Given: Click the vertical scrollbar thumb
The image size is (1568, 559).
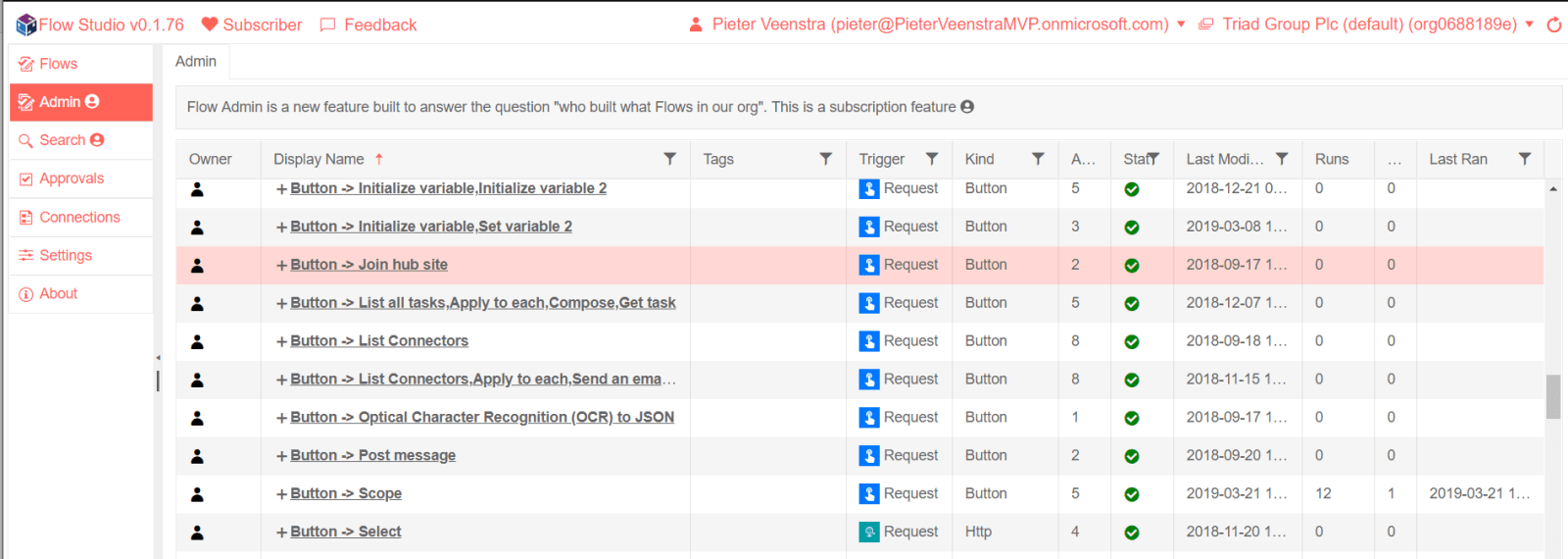Looking at the screenshot, I should (1553, 396).
